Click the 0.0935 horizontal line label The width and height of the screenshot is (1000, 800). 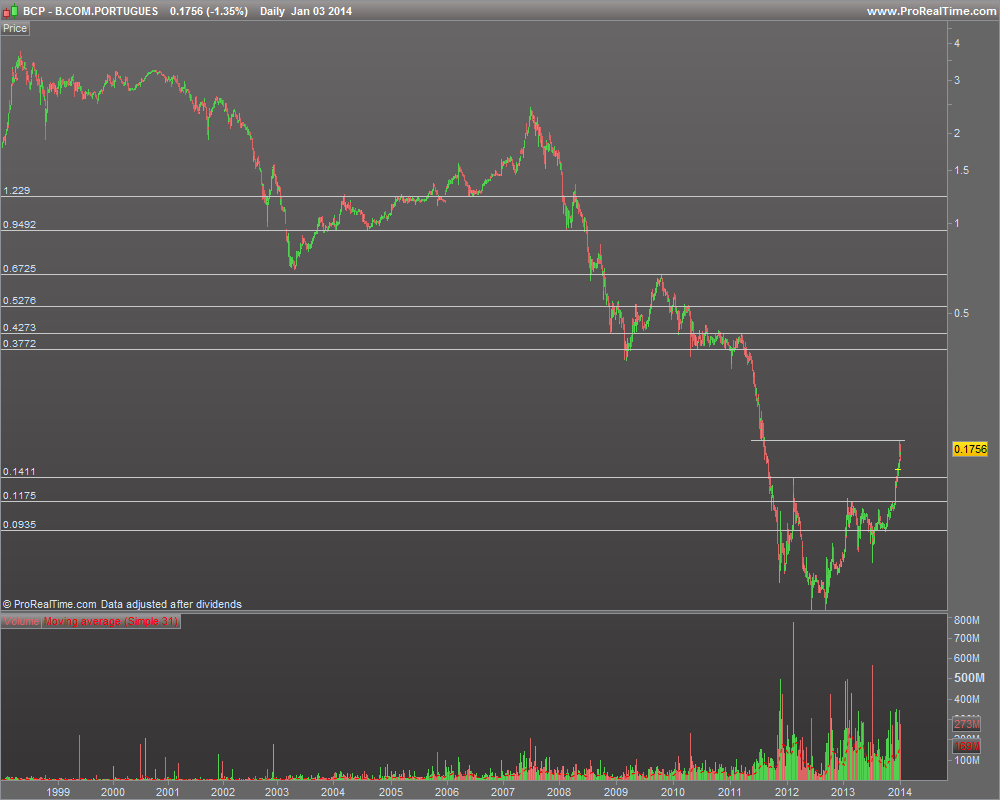[20, 525]
